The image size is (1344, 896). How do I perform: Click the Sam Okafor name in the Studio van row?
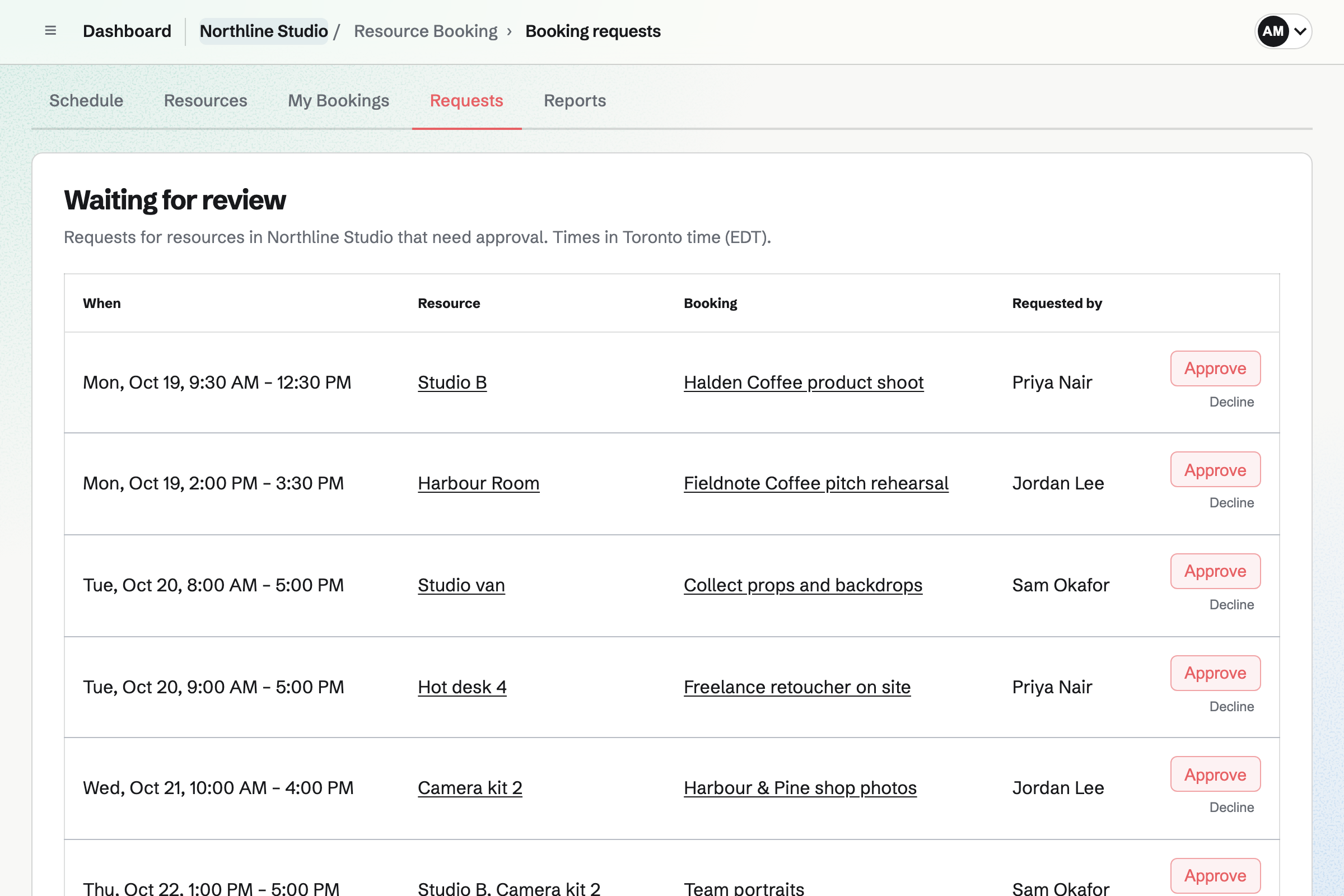[1061, 585]
